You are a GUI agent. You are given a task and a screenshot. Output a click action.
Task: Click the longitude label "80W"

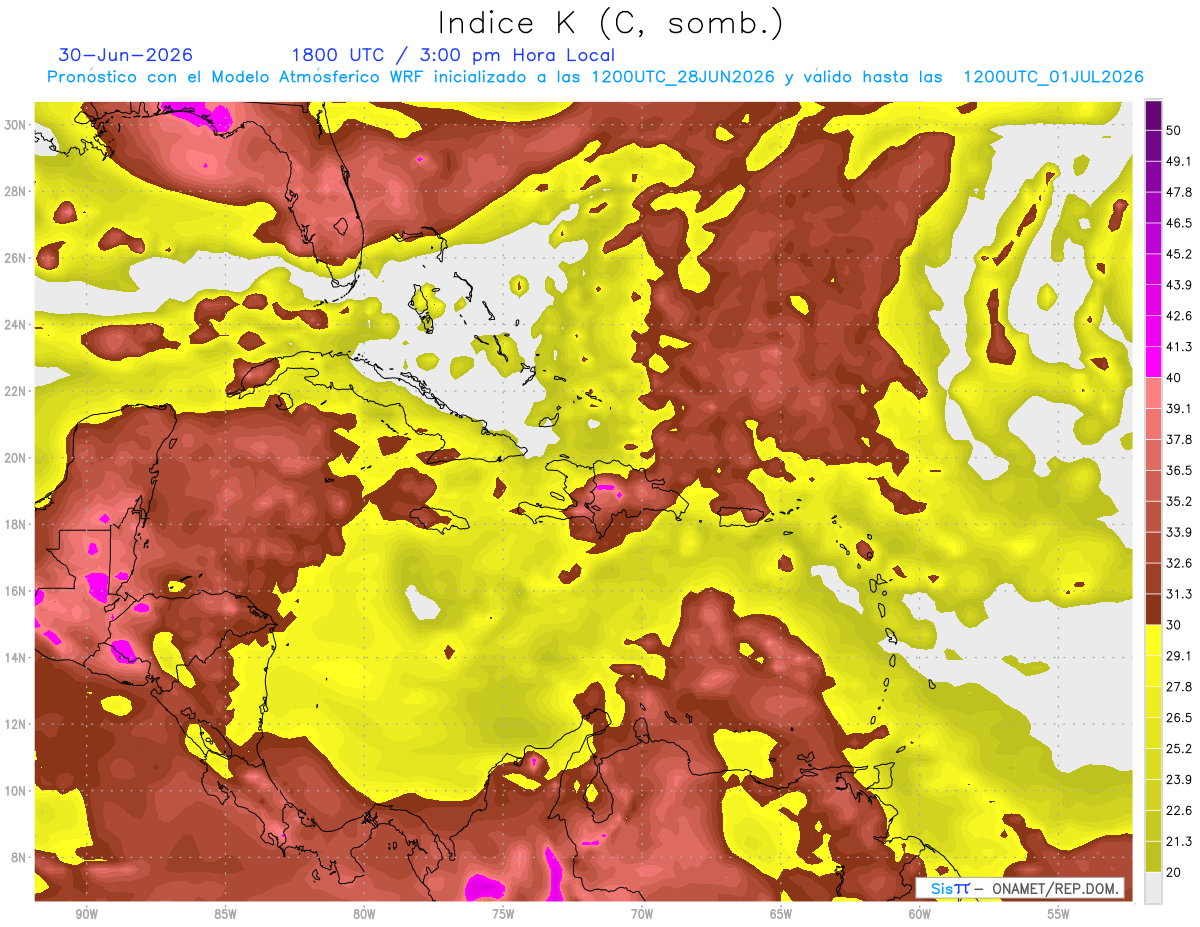[x=364, y=915]
